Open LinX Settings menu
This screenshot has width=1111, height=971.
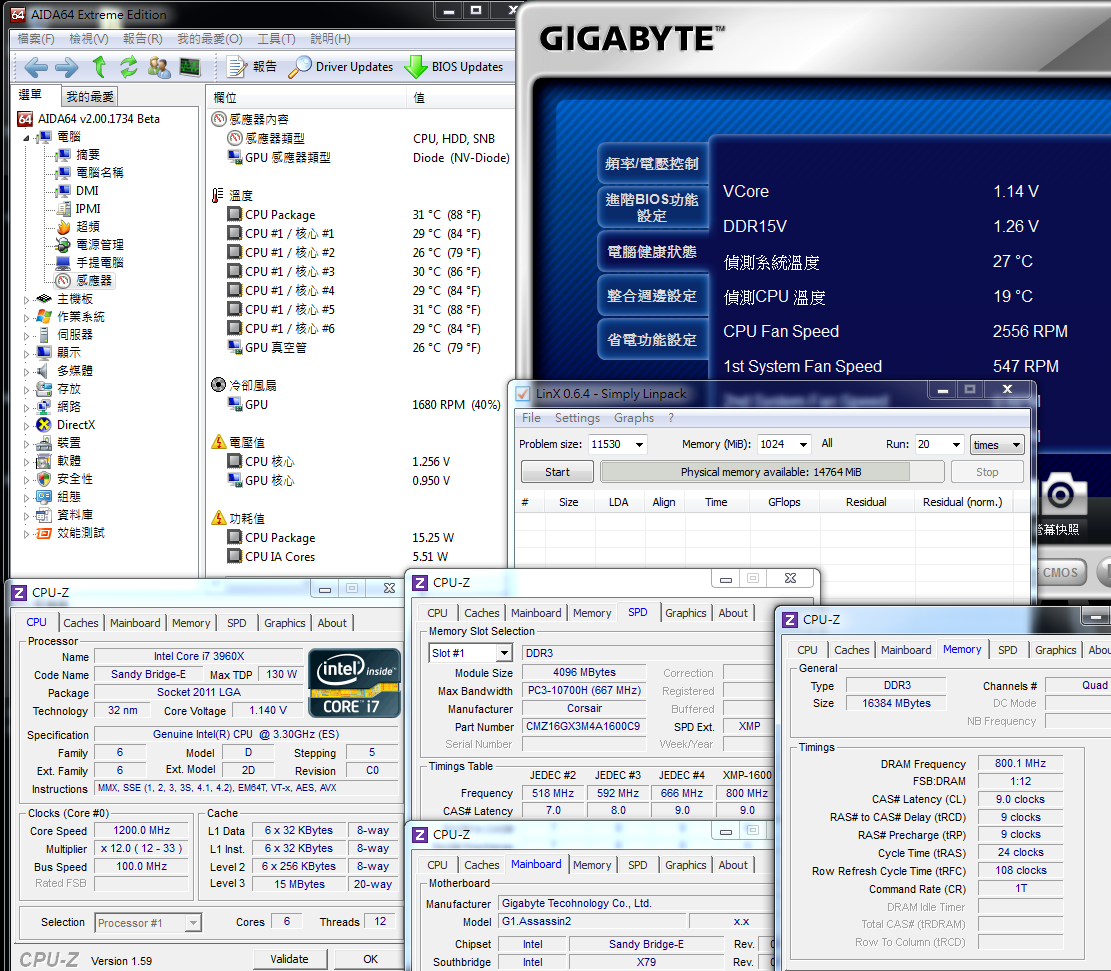click(x=577, y=418)
